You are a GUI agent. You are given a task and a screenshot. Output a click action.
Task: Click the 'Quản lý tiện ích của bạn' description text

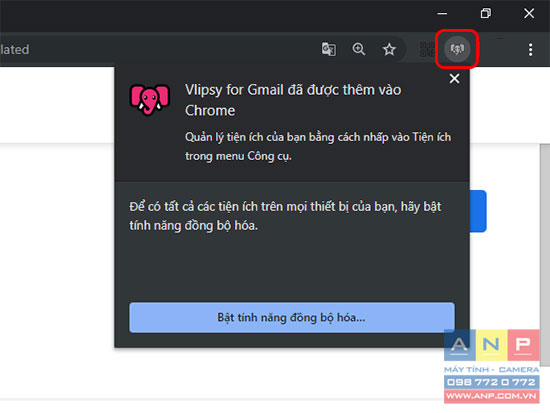pyautogui.click(x=318, y=146)
